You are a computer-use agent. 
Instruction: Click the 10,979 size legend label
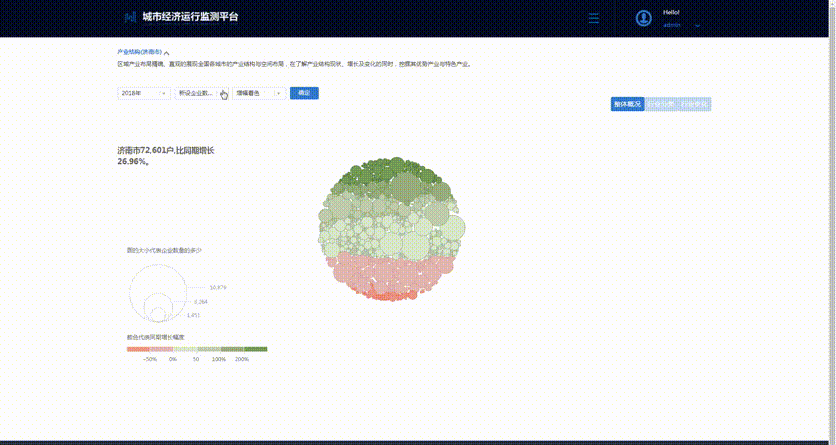point(218,288)
